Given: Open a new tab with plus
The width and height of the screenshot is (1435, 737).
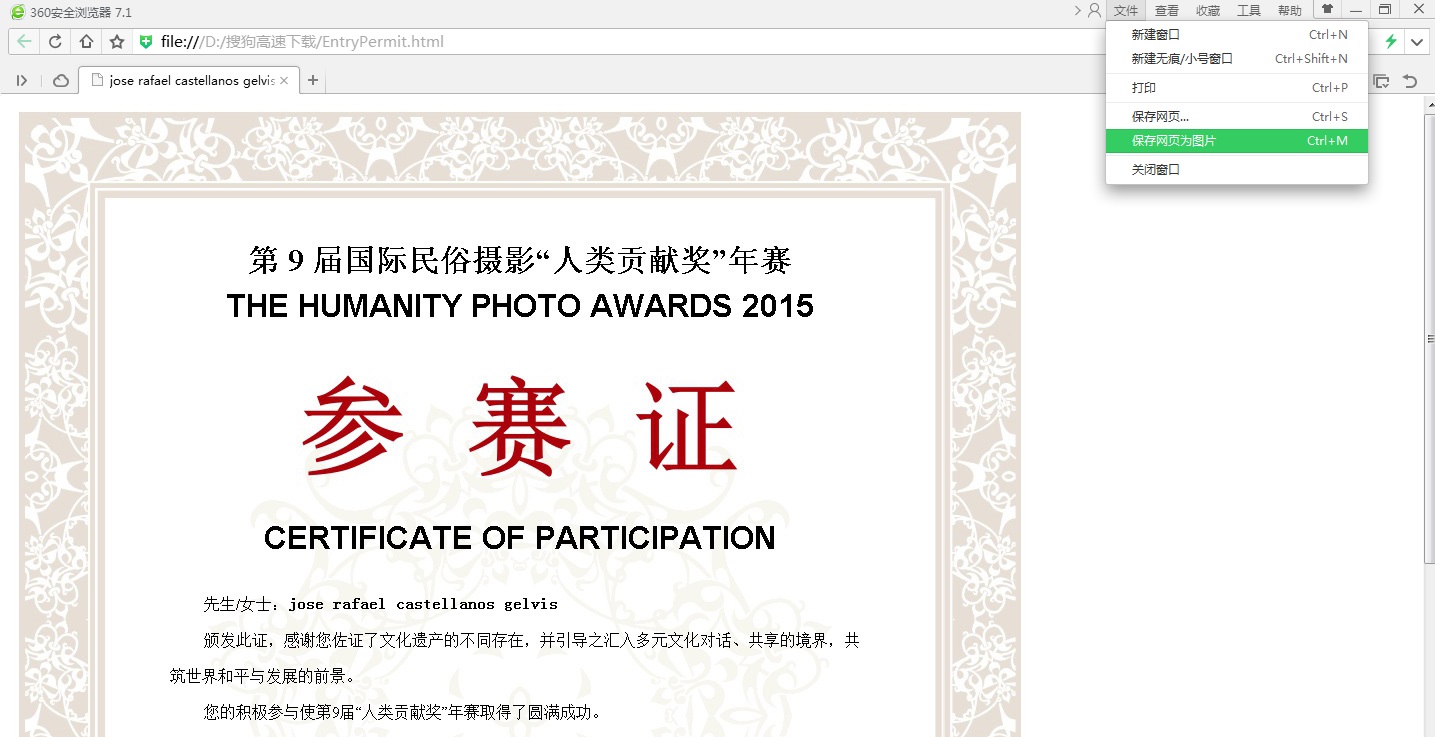Looking at the screenshot, I should 313,81.
